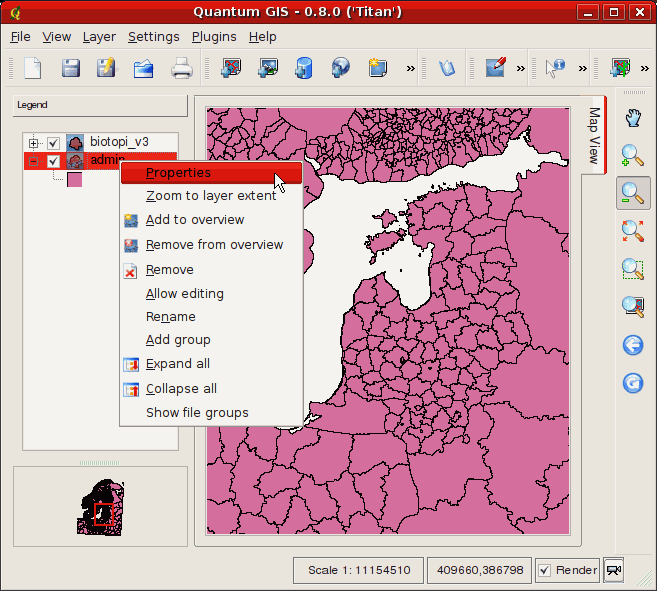Image resolution: width=657 pixels, height=591 pixels.
Task: Open the Settings menu
Action: [153, 37]
